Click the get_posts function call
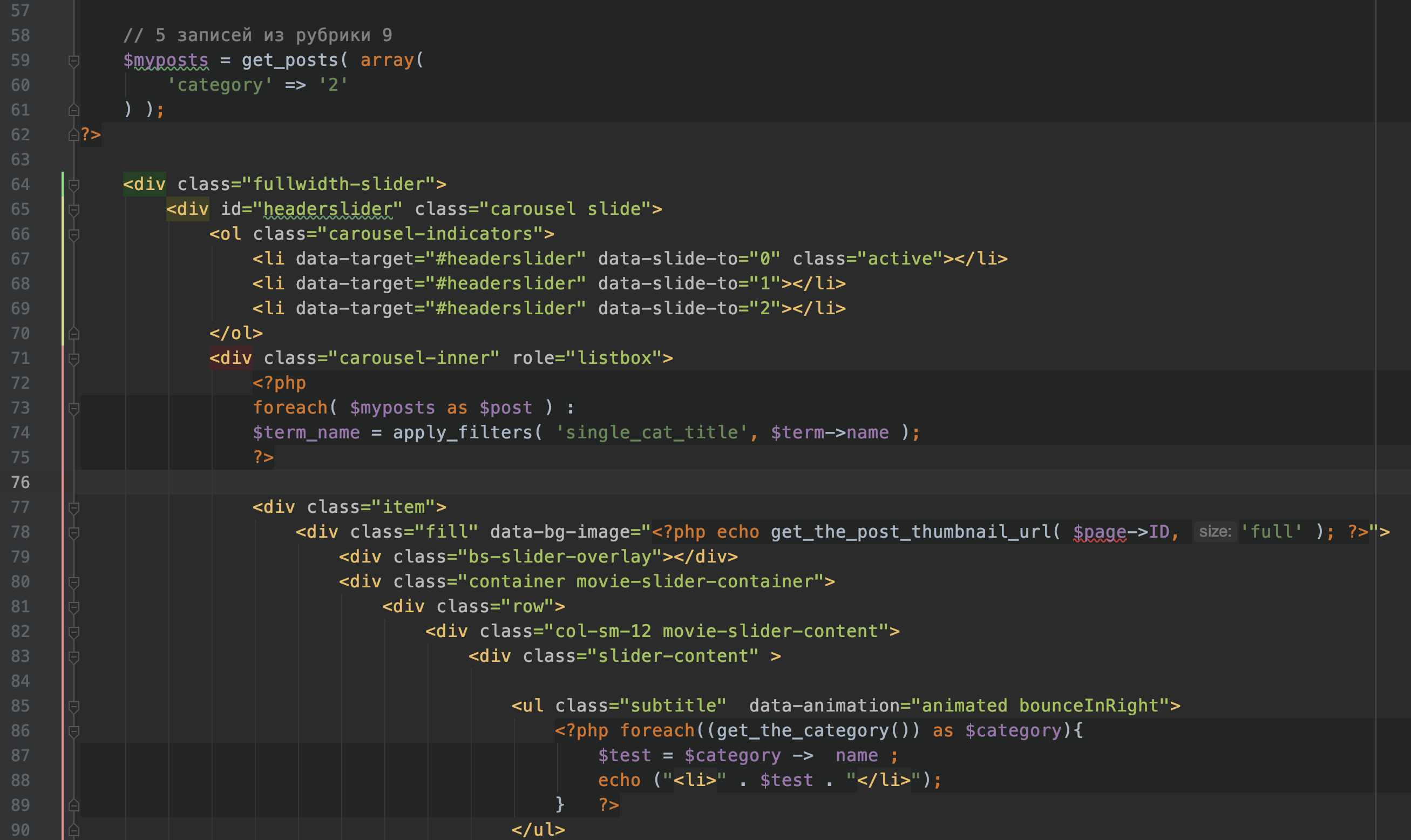This screenshot has width=1411, height=840. (x=290, y=60)
